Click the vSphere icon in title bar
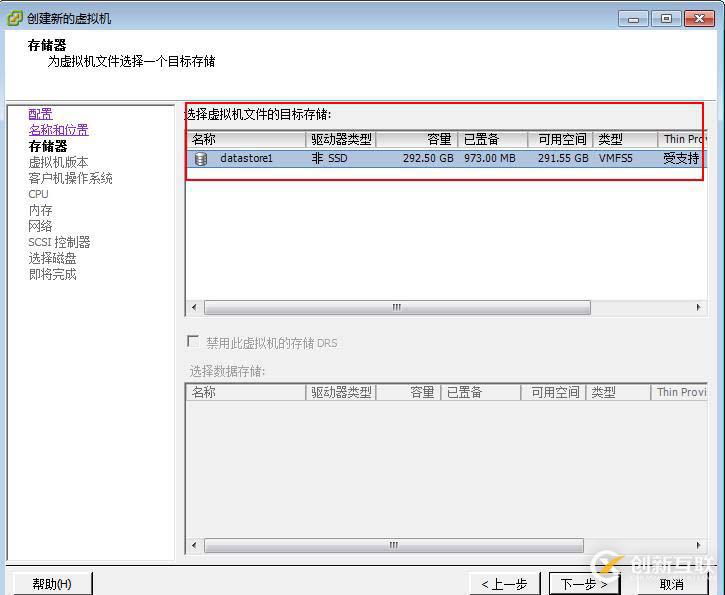725x595 pixels. click(x=14, y=18)
